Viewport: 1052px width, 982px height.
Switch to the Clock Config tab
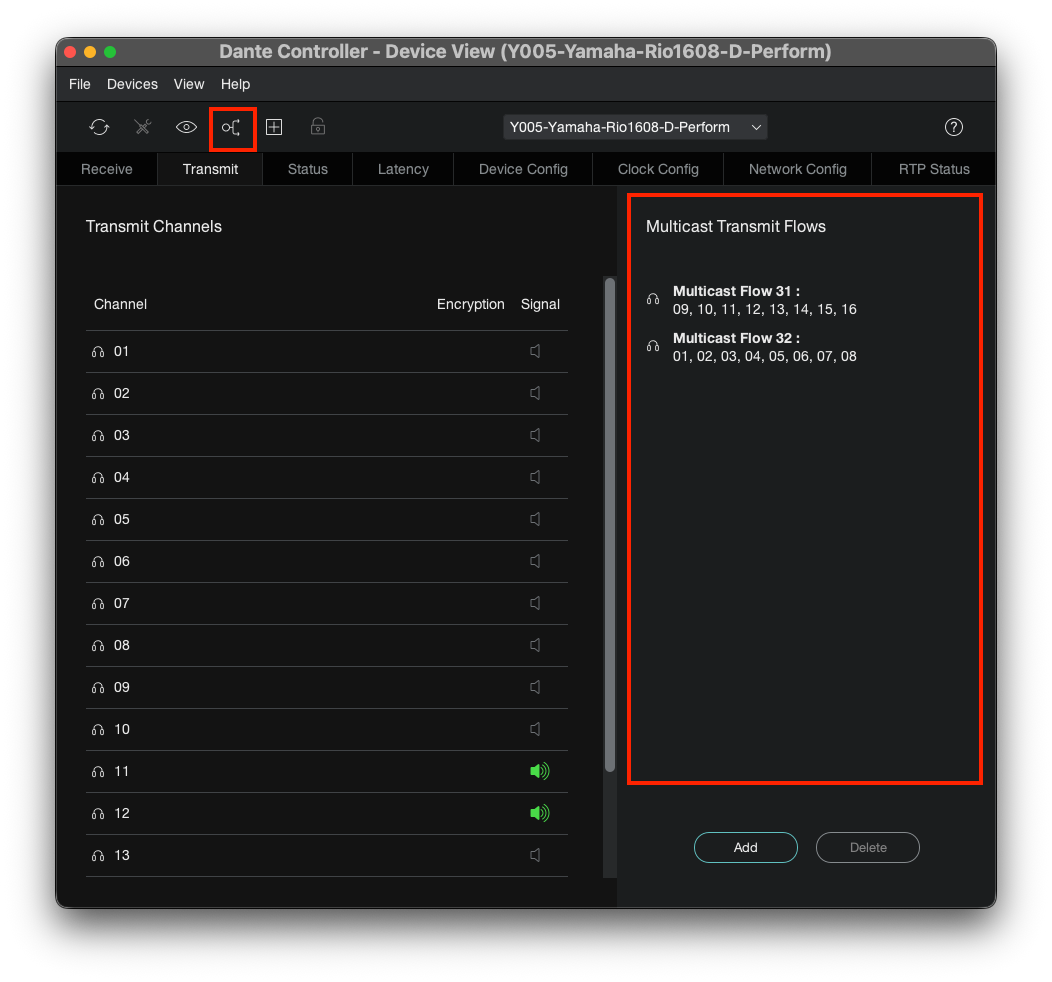pos(658,169)
